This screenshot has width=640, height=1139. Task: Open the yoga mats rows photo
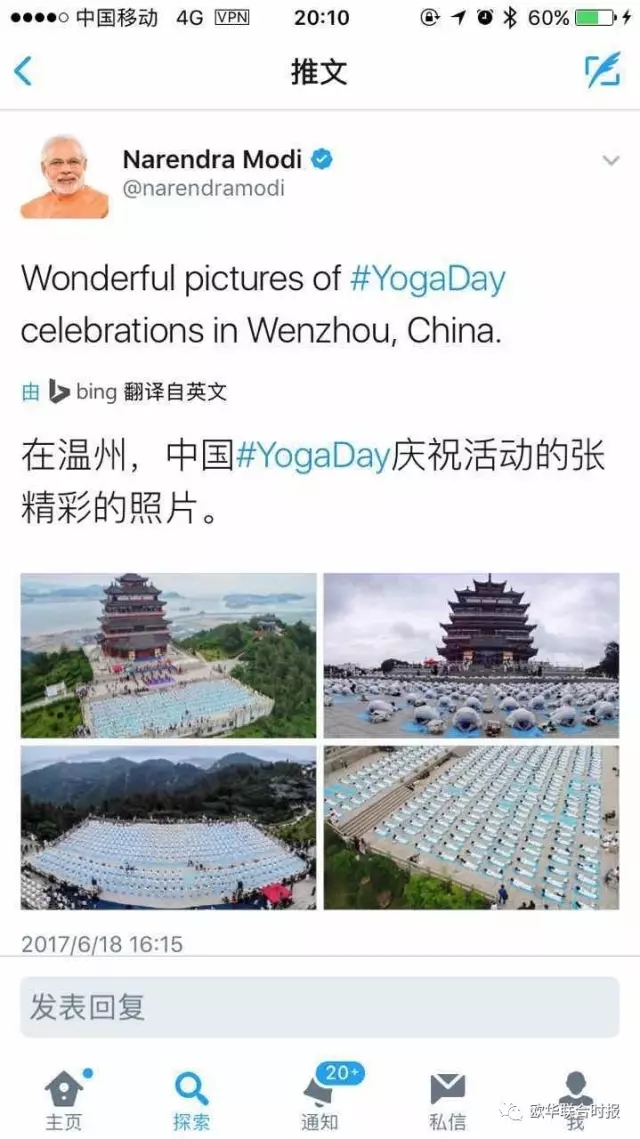click(x=471, y=827)
